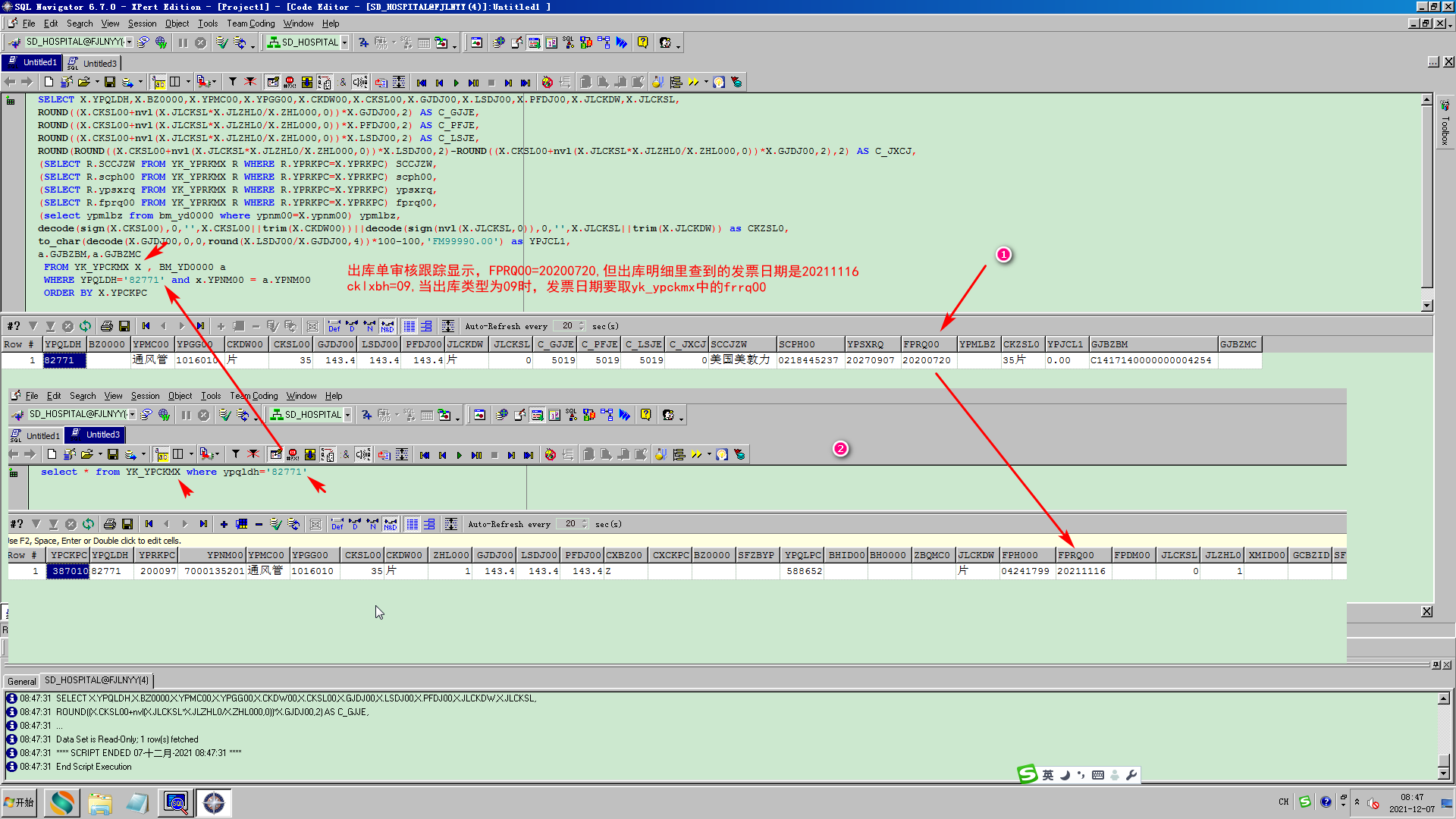1456x819 pixels.
Task: Open the Team Coding menu in the top menu bar
Action: point(250,24)
